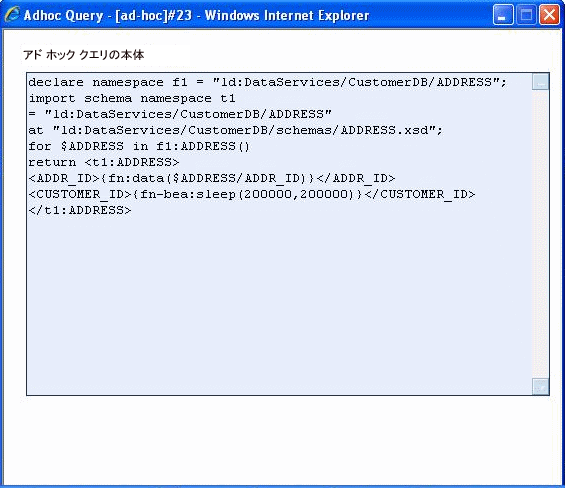
Task: Click the 'import schema namespace t1' line
Action: click(x=132, y=98)
